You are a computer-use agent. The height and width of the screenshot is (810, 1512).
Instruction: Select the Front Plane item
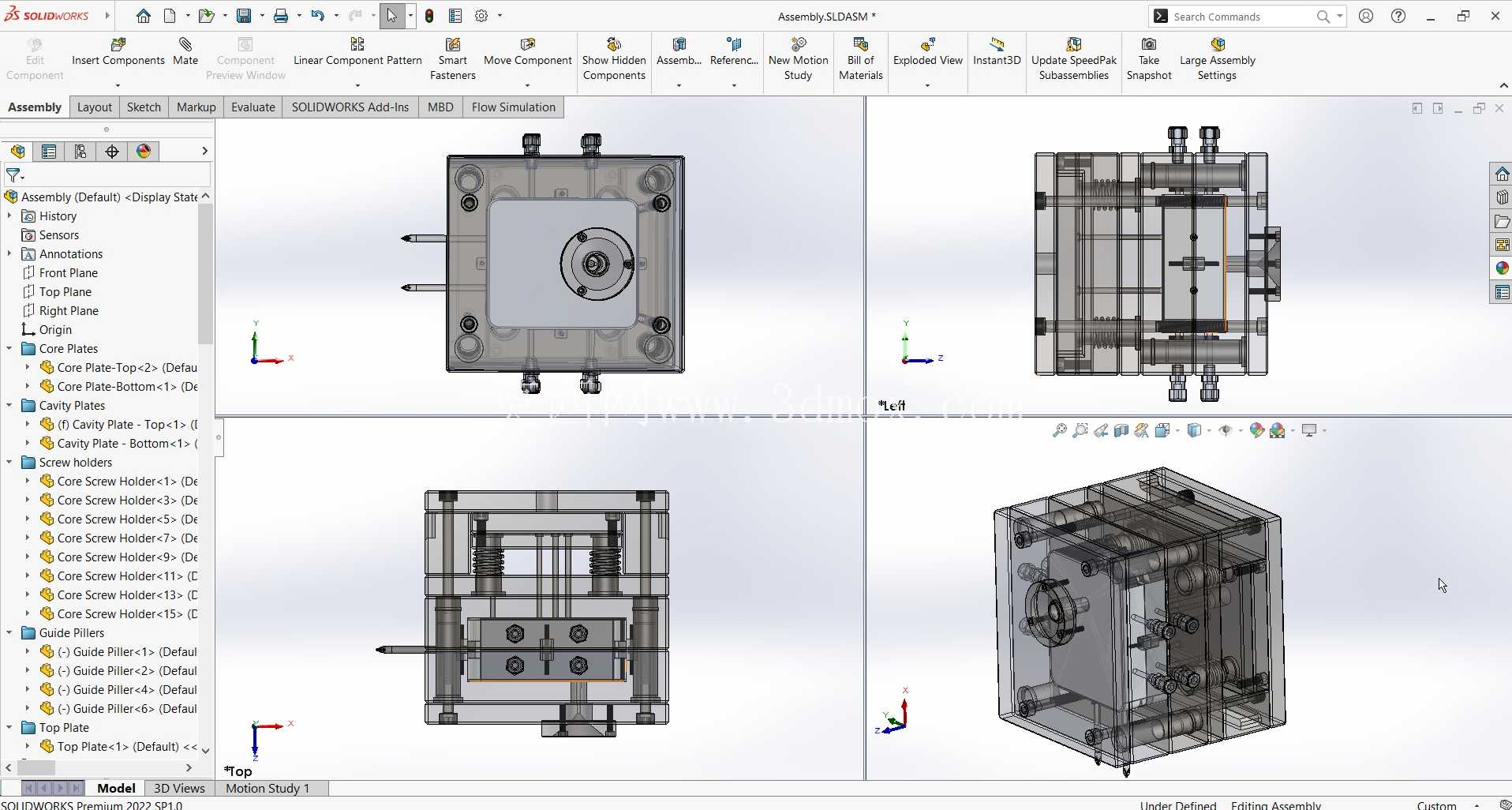point(60,272)
